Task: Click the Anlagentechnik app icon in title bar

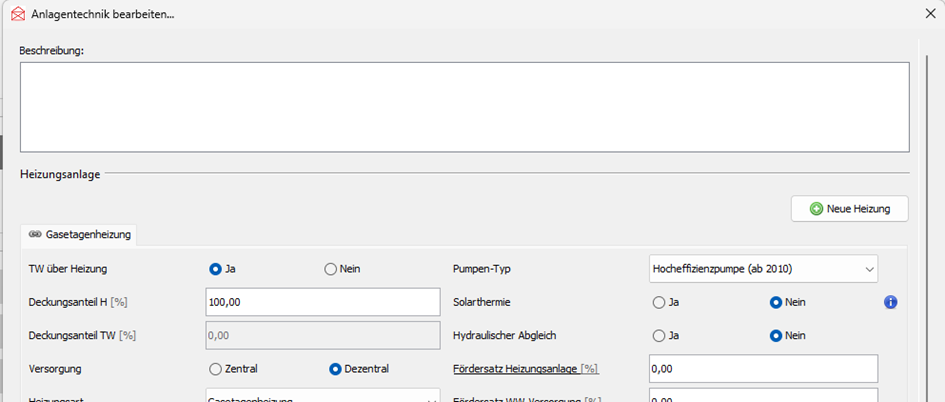Action: 16,15
